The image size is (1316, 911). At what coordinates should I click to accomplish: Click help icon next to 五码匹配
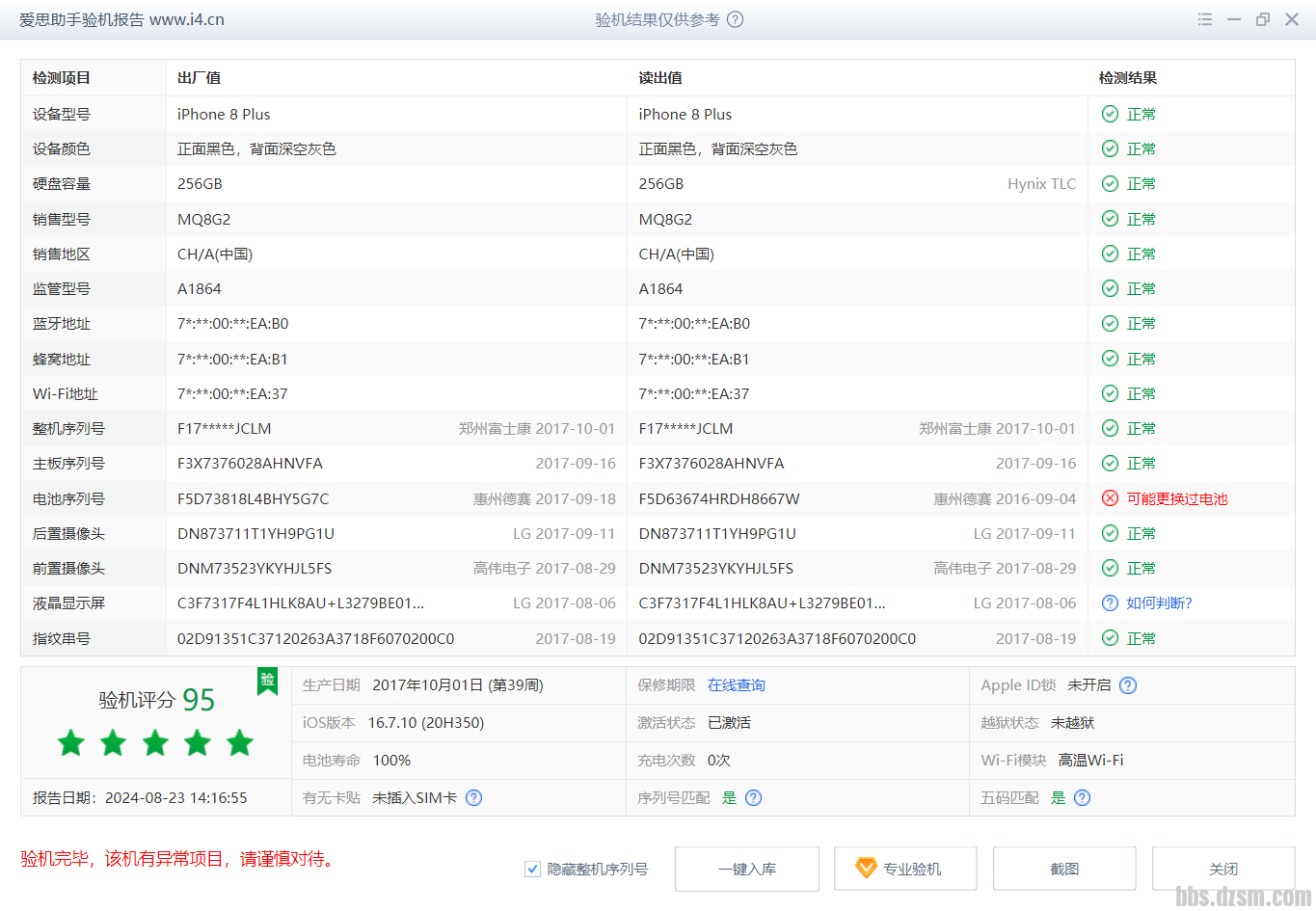pos(1083,797)
